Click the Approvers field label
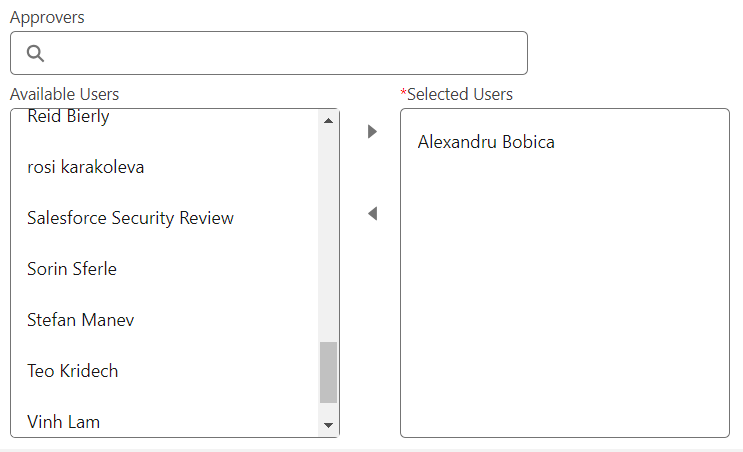 (47, 17)
